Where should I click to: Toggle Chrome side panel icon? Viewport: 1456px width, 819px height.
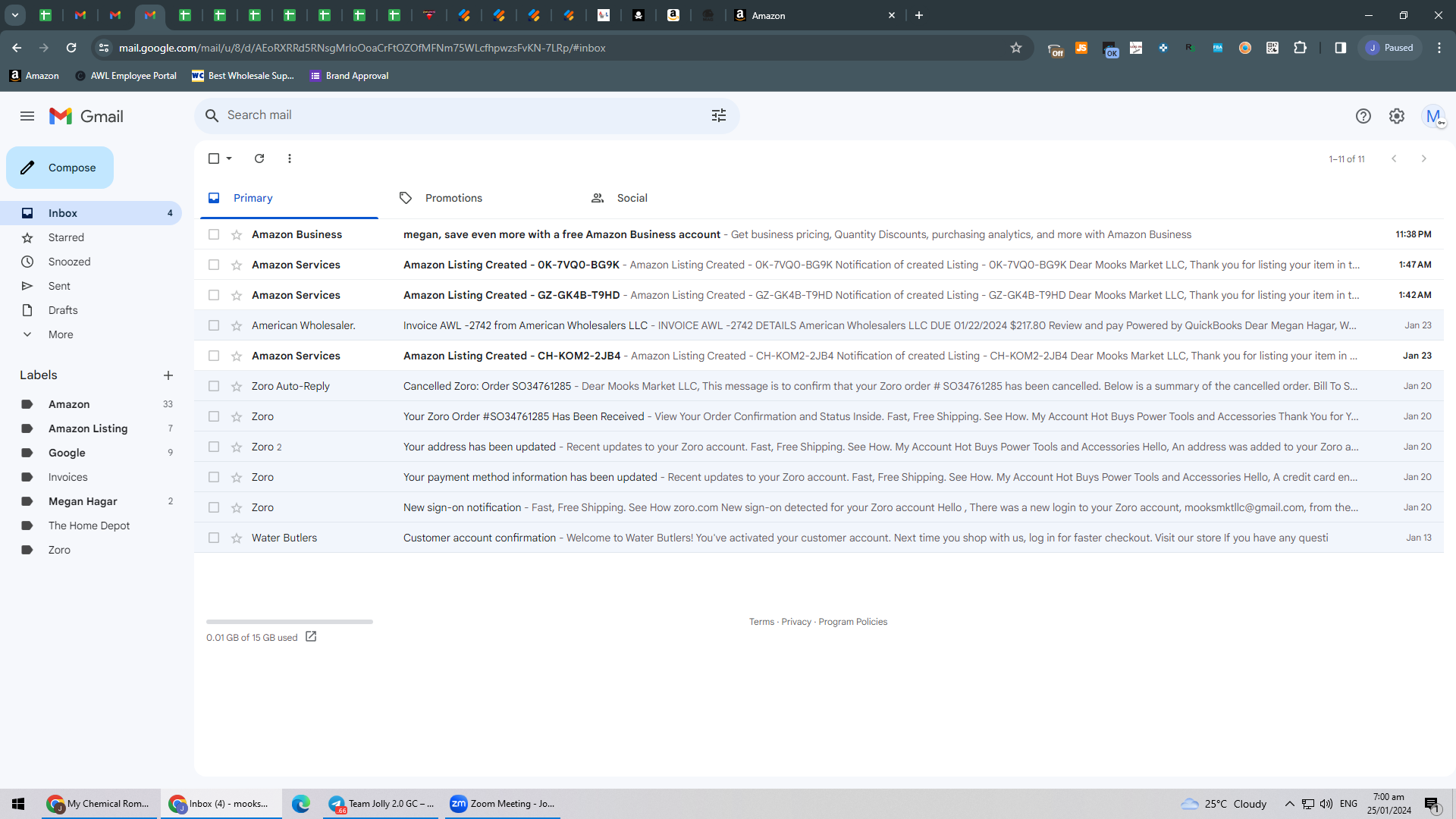[1341, 48]
